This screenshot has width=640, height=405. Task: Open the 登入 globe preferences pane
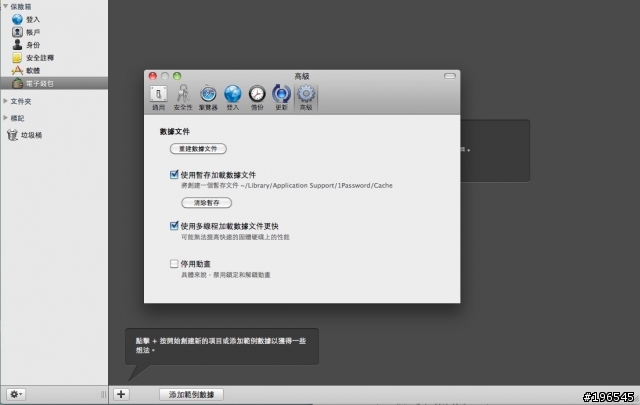pyautogui.click(x=233, y=98)
